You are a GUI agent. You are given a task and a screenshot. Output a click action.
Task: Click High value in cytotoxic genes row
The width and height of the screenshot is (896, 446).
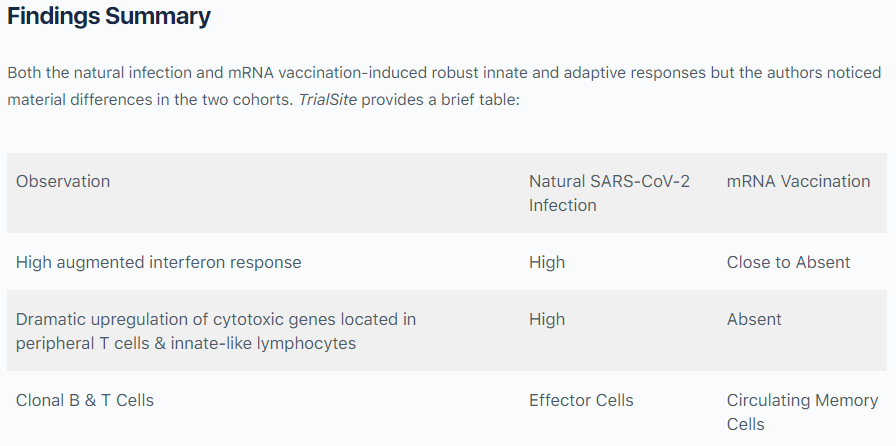click(547, 319)
